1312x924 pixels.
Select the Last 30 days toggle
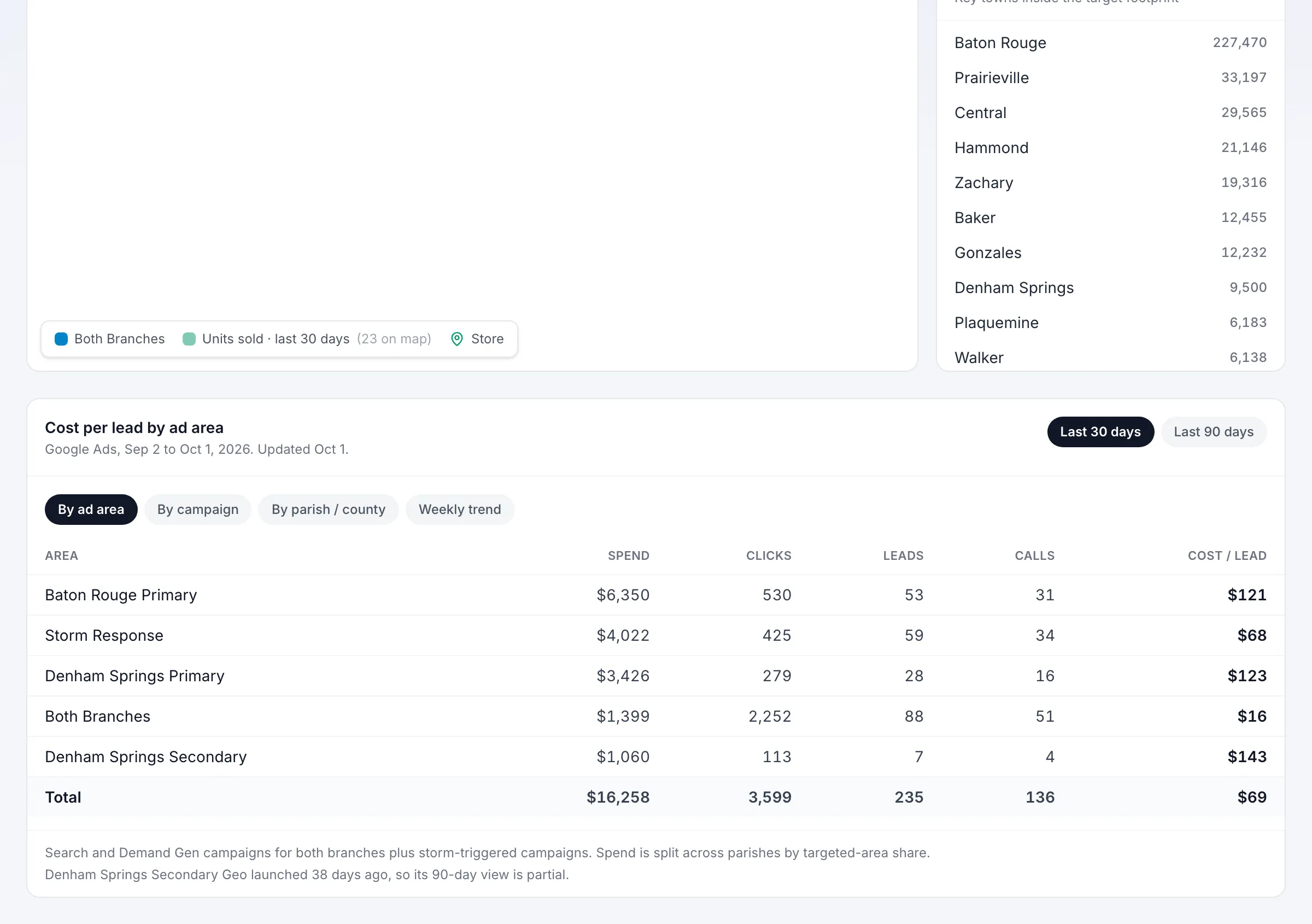tap(1100, 432)
